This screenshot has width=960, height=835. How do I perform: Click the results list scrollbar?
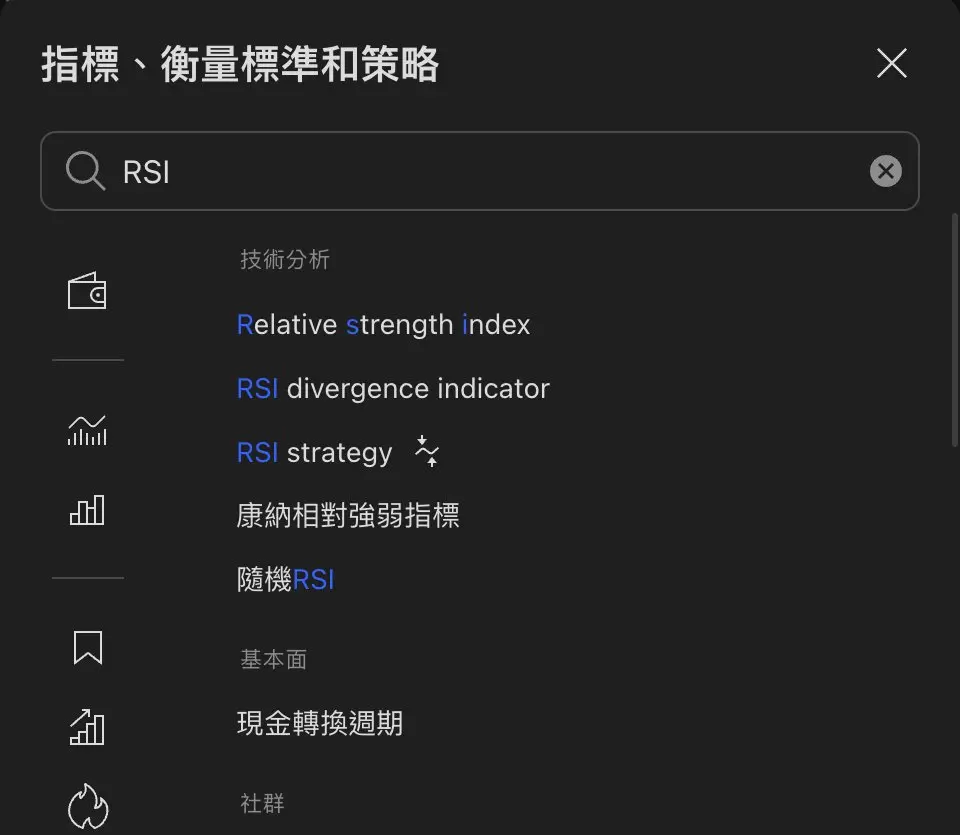click(x=955, y=330)
